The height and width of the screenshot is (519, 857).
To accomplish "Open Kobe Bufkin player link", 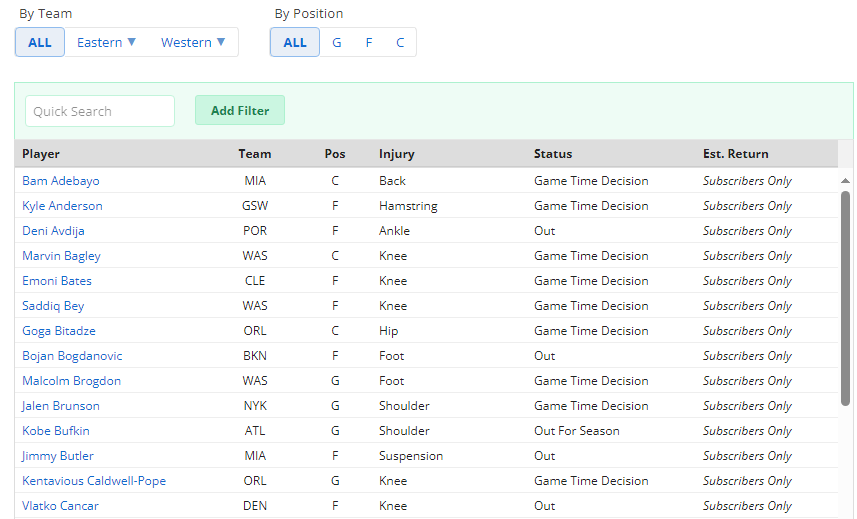I will (56, 430).
